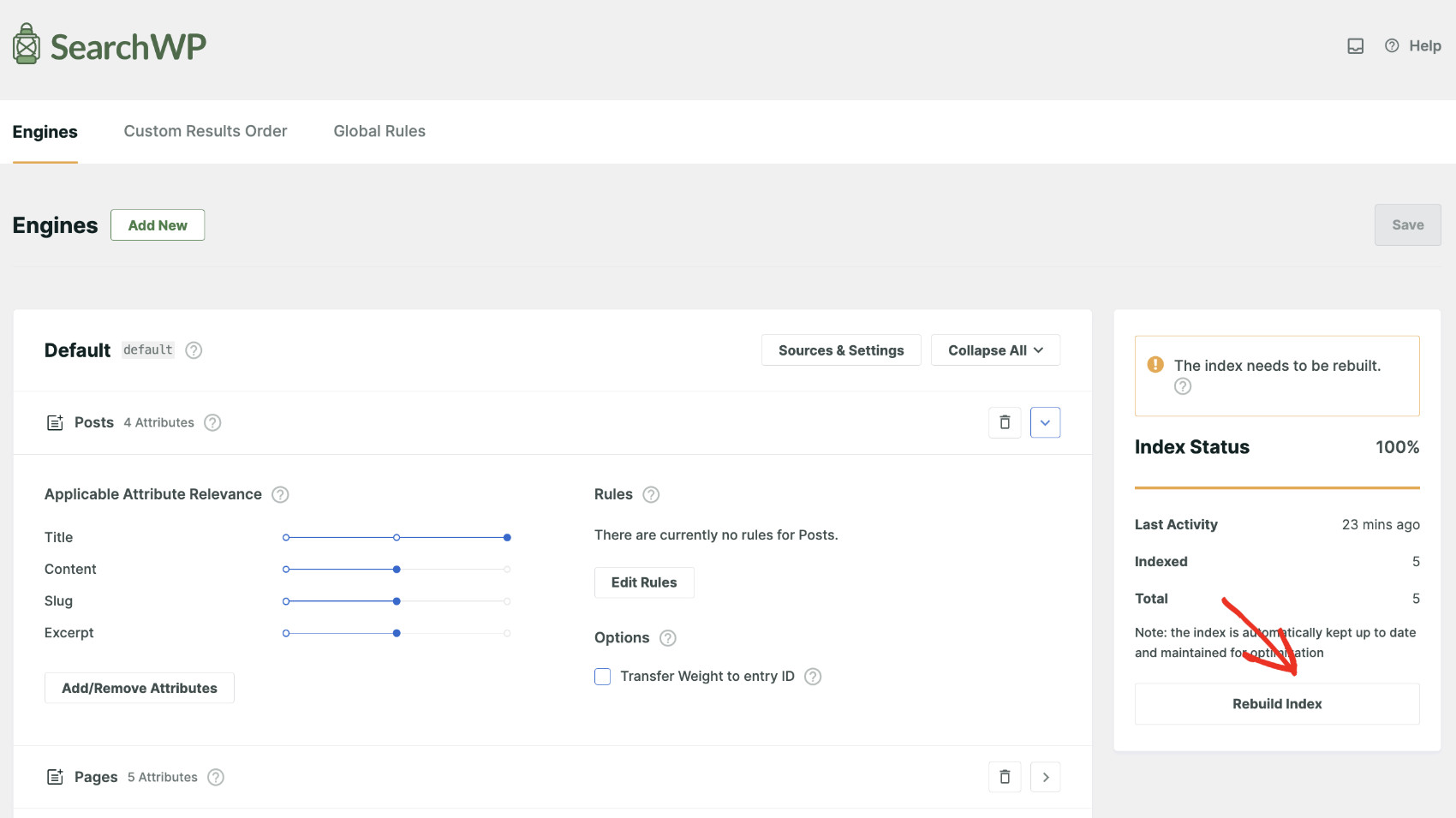Click the Rebuild Index button
1456x818 pixels.
coord(1277,704)
